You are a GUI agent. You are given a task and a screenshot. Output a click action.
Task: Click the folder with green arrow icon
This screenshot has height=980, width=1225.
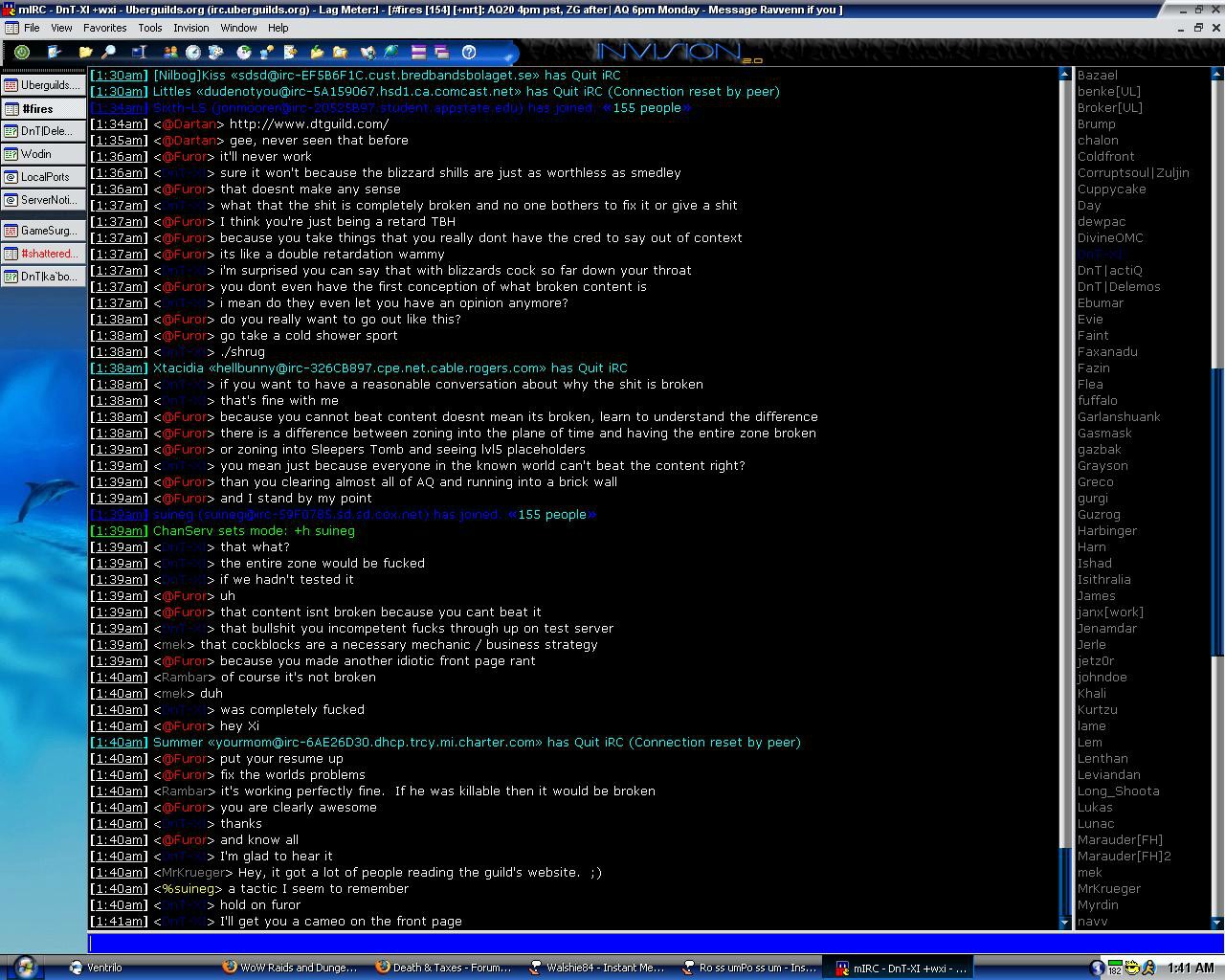click(x=316, y=52)
